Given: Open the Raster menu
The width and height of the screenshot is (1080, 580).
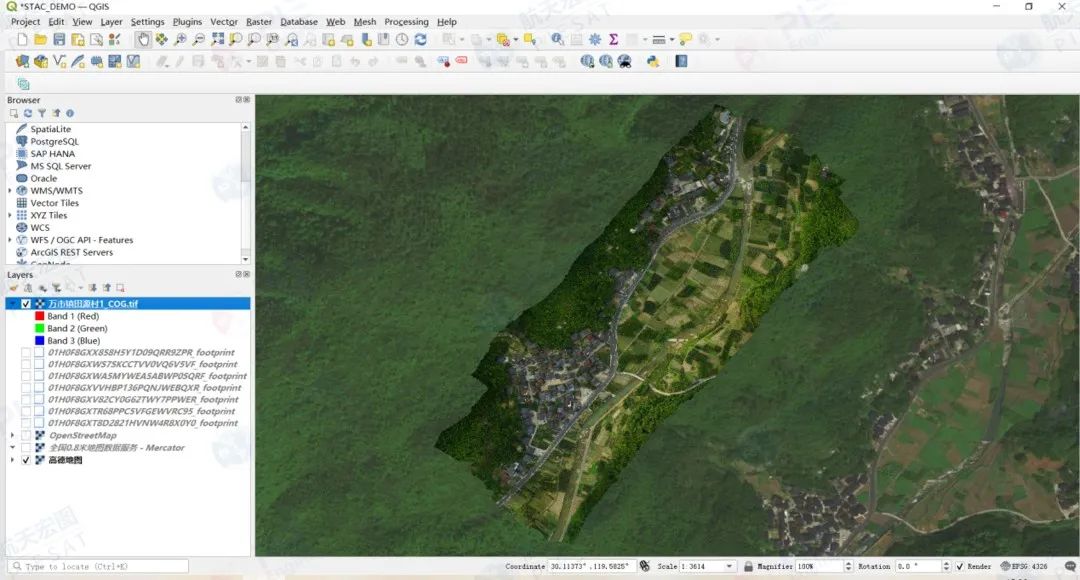Looking at the screenshot, I should [x=259, y=22].
